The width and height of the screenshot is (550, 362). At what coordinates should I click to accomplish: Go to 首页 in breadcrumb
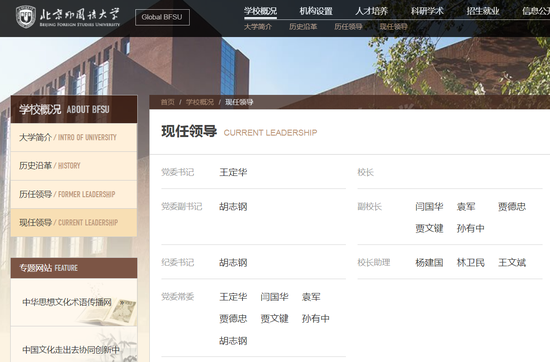[167, 102]
